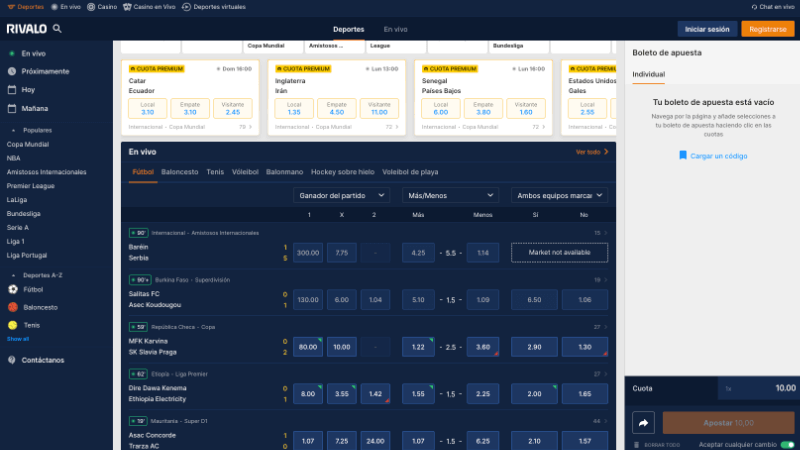Select the Individual bet slip tab
Image resolution: width=800 pixels, height=450 pixels.
coord(648,74)
